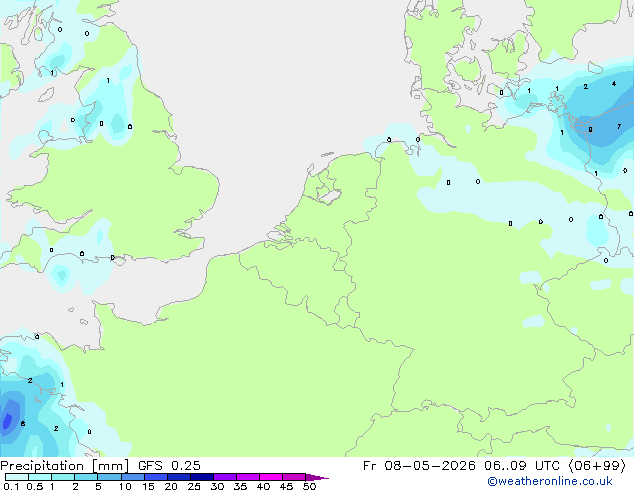The width and height of the screenshot is (634, 490).
Task: Click the 2–5 mm legend swatch
Action: 86,477
